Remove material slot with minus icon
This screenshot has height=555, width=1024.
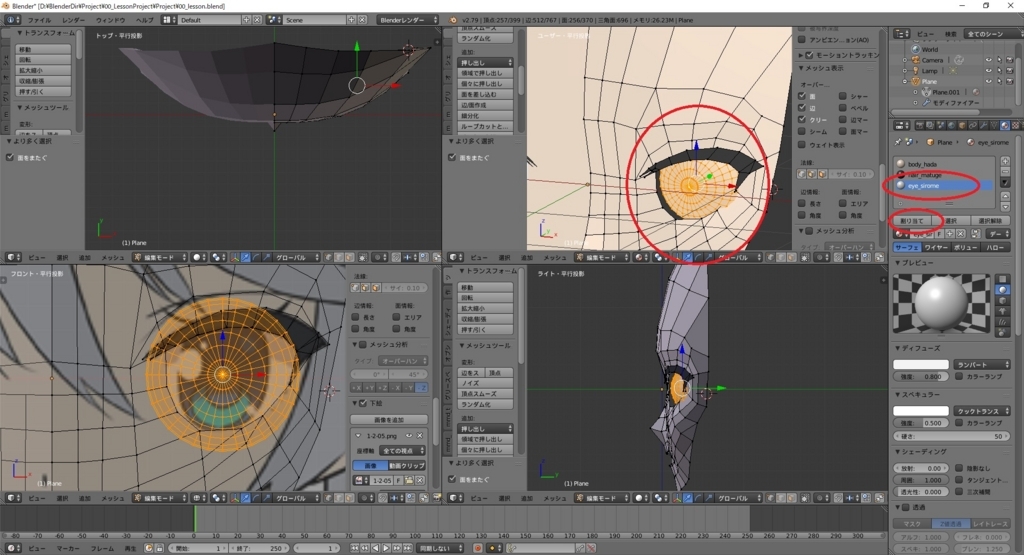pos(1005,172)
